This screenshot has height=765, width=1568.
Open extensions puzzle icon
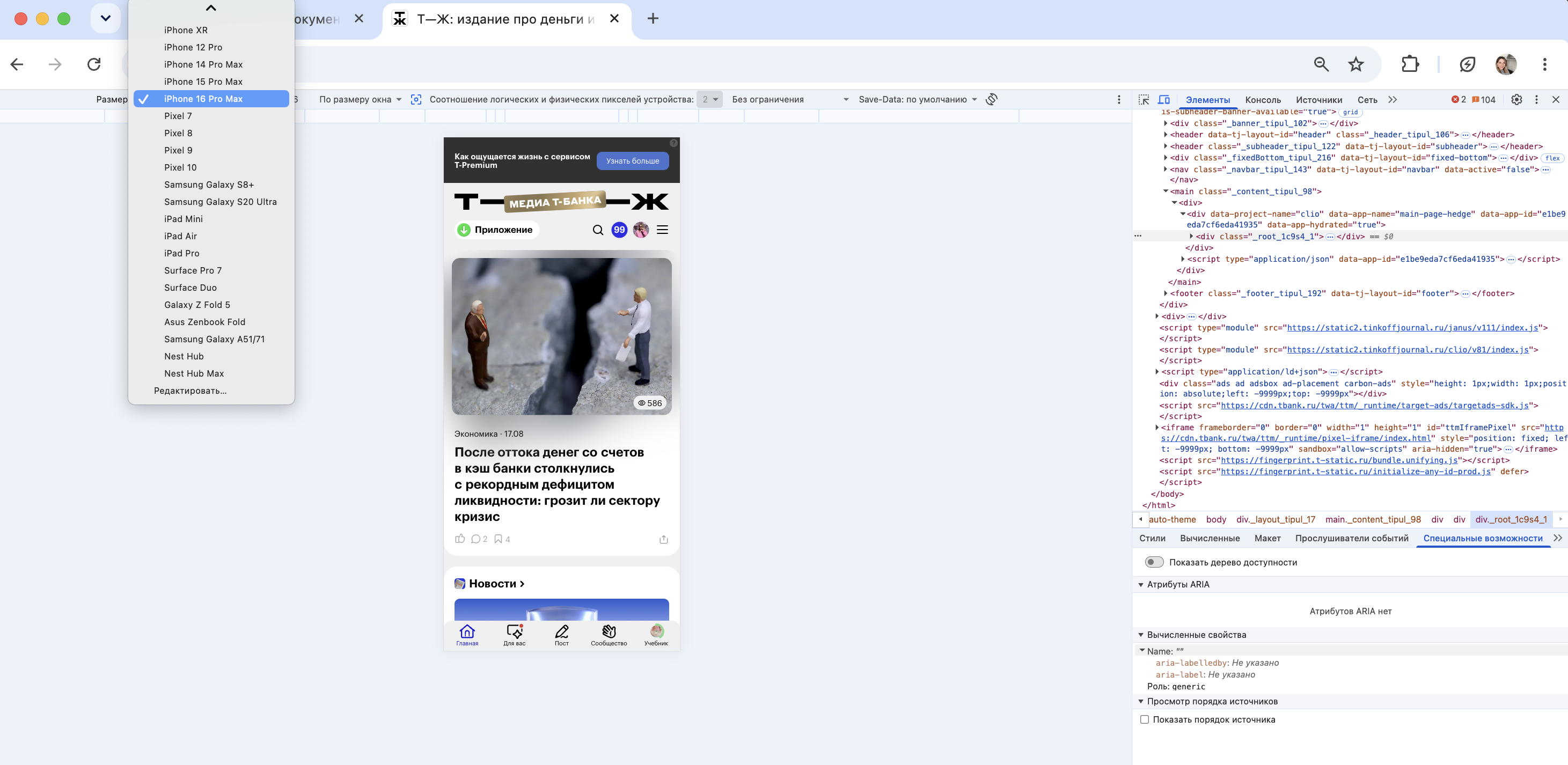pyautogui.click(x=1410, y=64)
